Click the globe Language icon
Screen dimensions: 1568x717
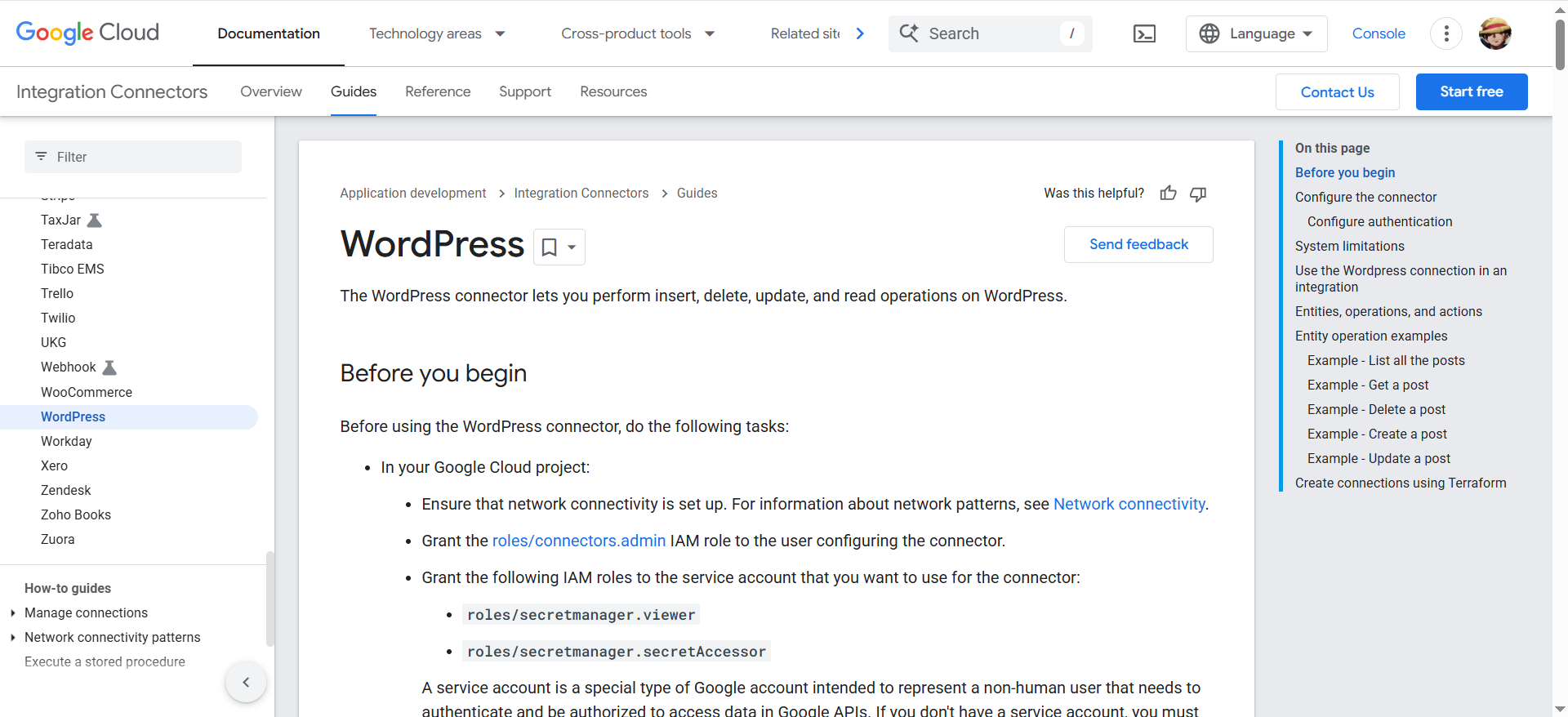[1209, 33]
